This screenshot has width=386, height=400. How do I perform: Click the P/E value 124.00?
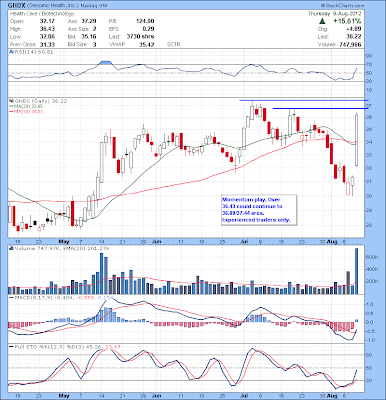145,21
